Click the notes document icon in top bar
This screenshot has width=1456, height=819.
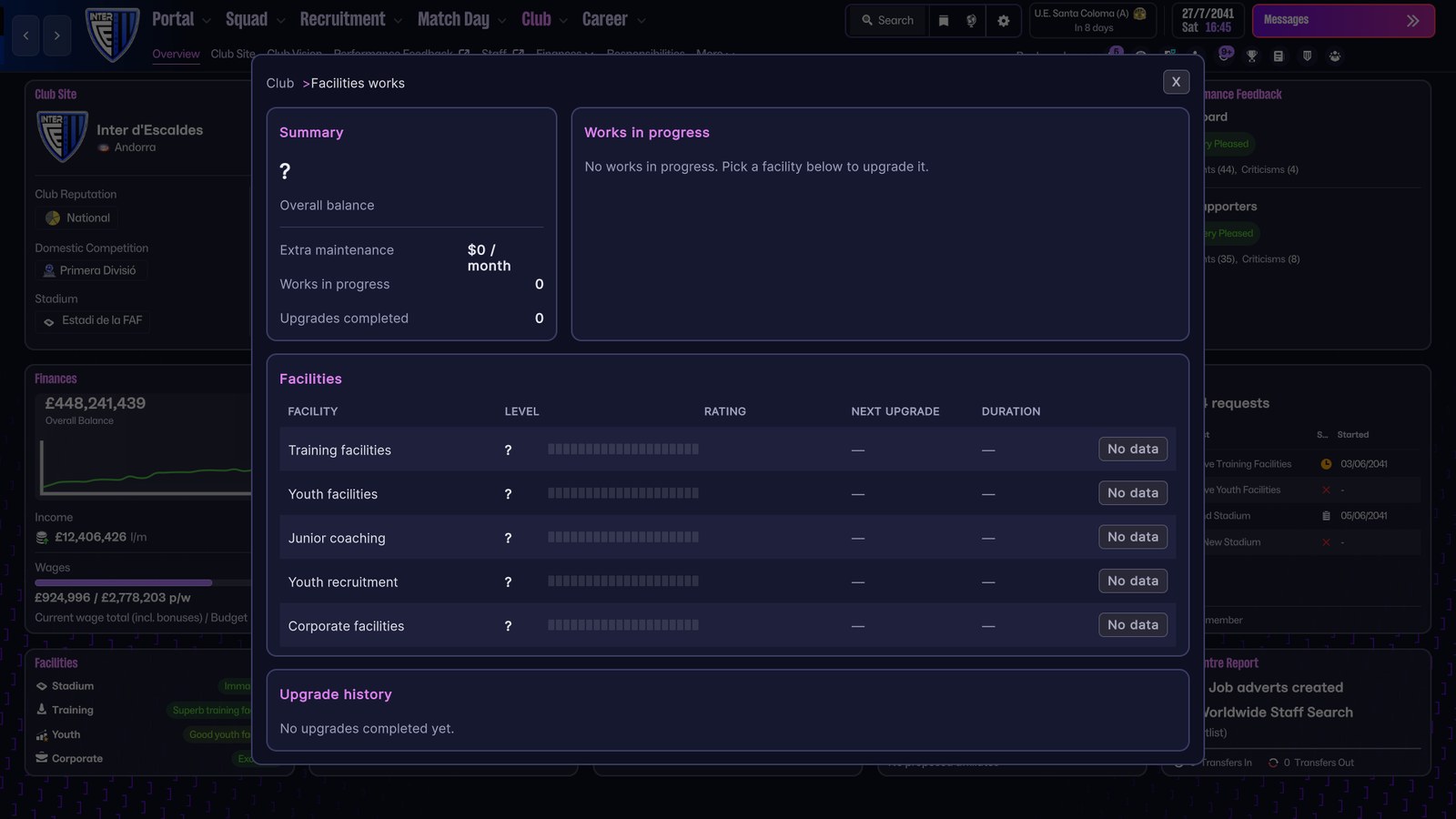[x=1279, y=56]
